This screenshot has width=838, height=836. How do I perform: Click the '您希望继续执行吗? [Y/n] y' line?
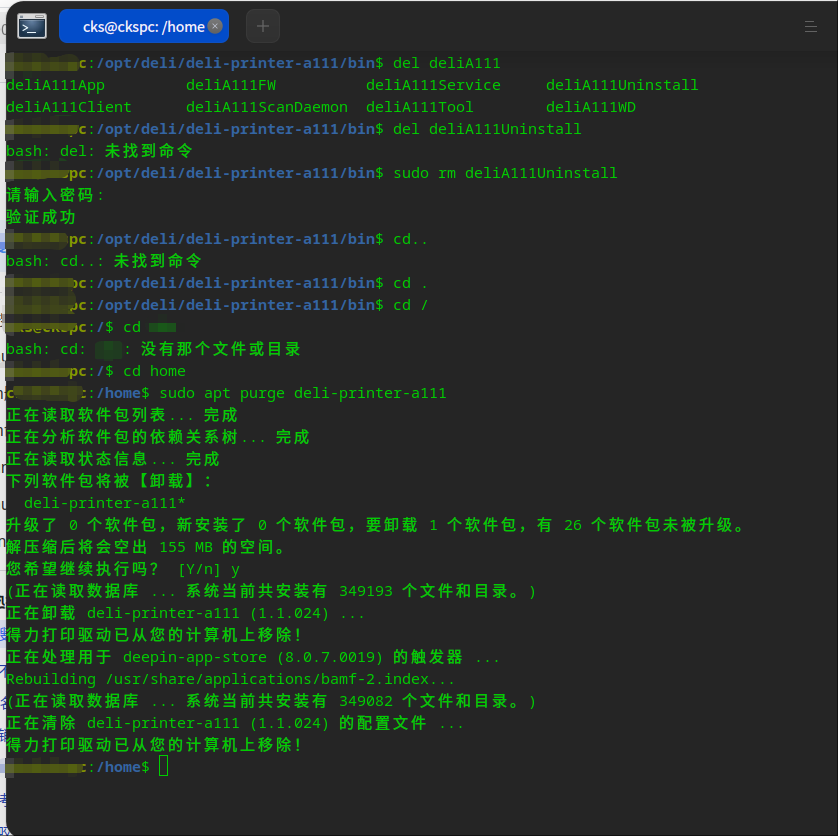(x=123, y=569)
